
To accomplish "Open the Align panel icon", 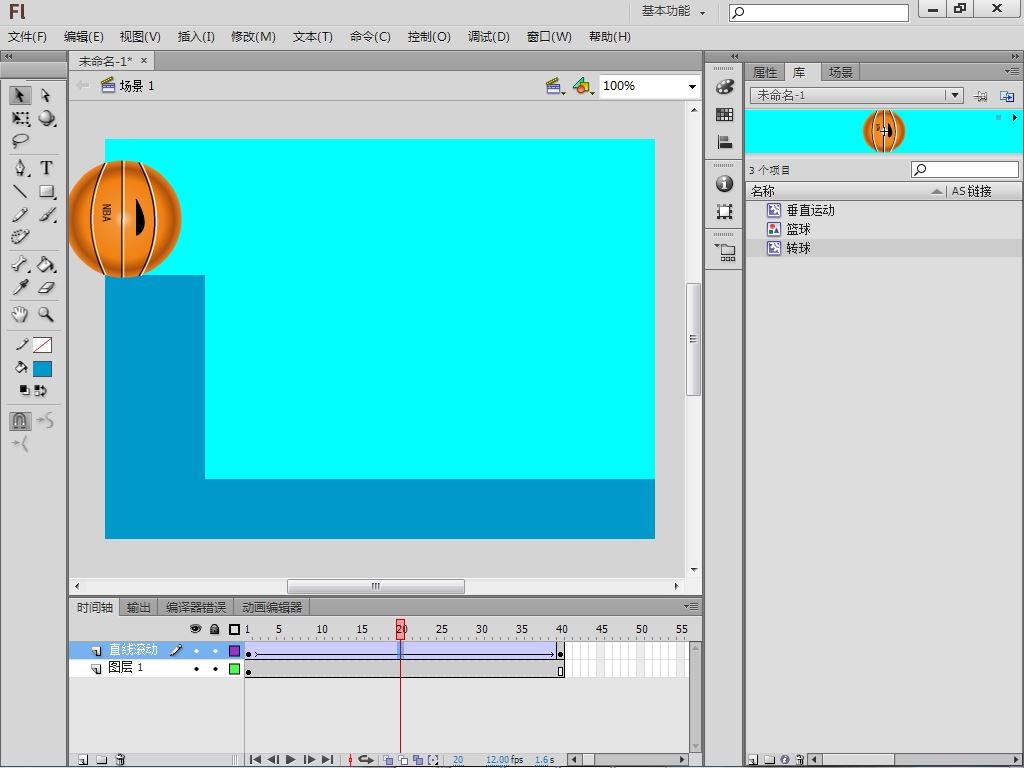I will click(x=724, y=142).
